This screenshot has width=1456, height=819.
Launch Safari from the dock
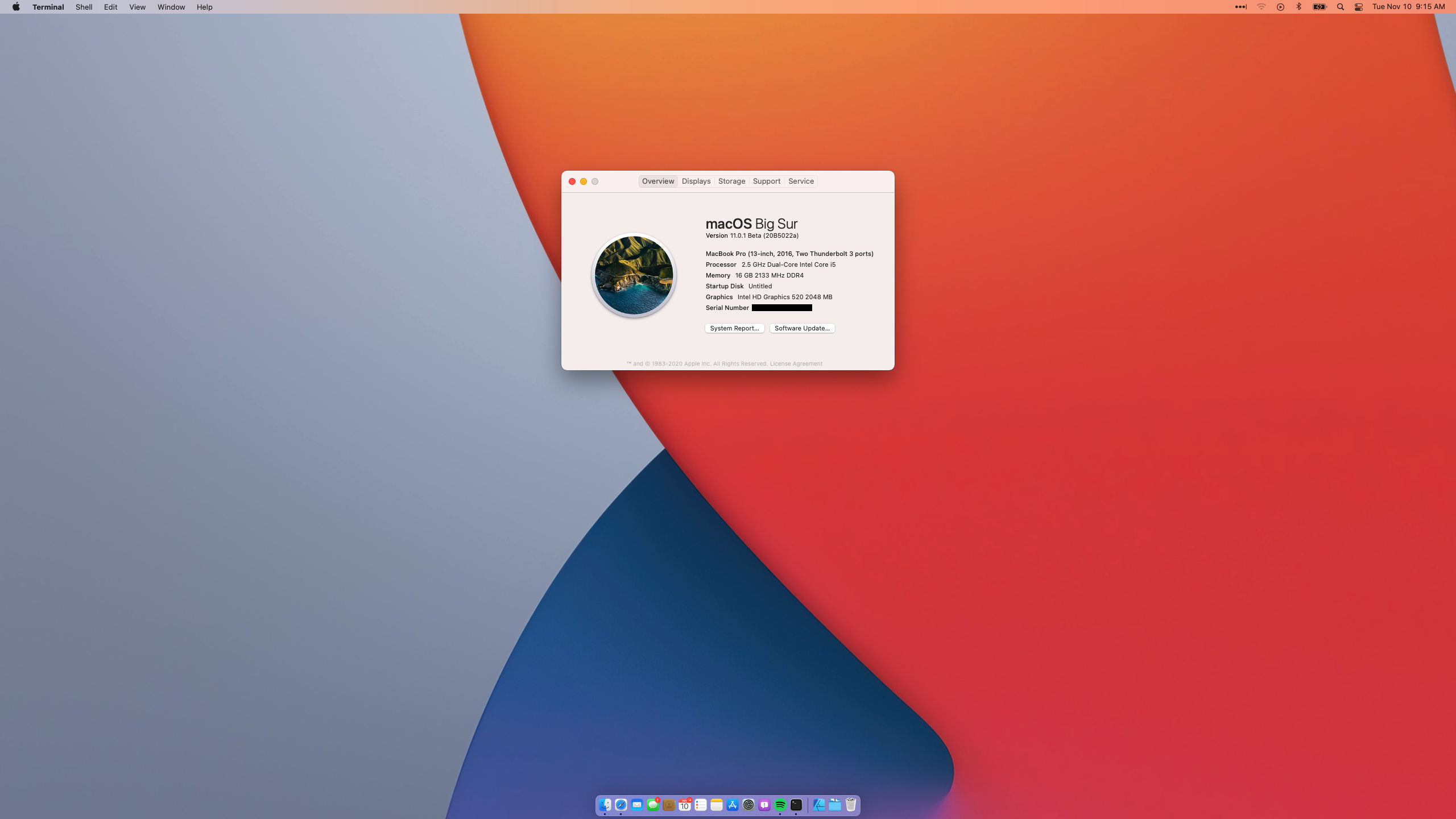click(621, 805)
